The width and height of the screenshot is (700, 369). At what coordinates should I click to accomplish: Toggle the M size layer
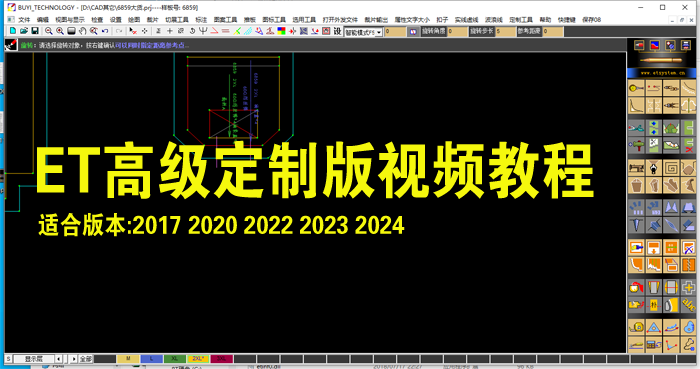coord(128,359)
